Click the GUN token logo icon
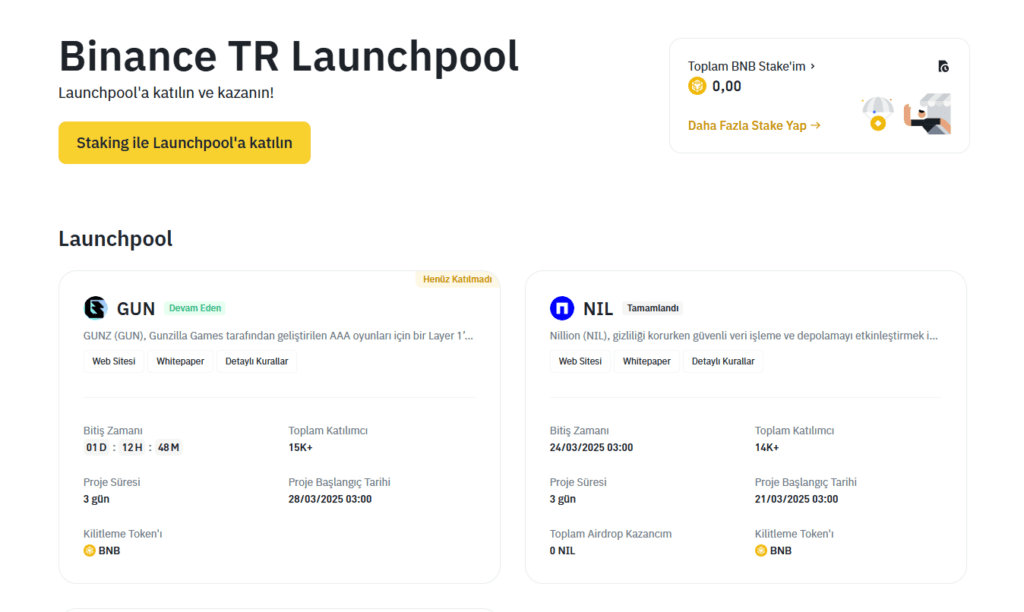This screenshot has width=1024, height=612. click(95, 308)
